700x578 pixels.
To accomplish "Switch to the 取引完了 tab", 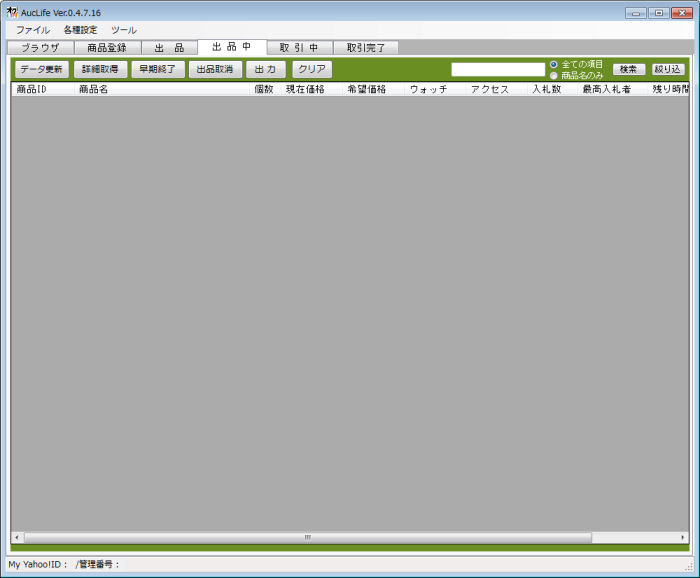I will pos(366,48).
